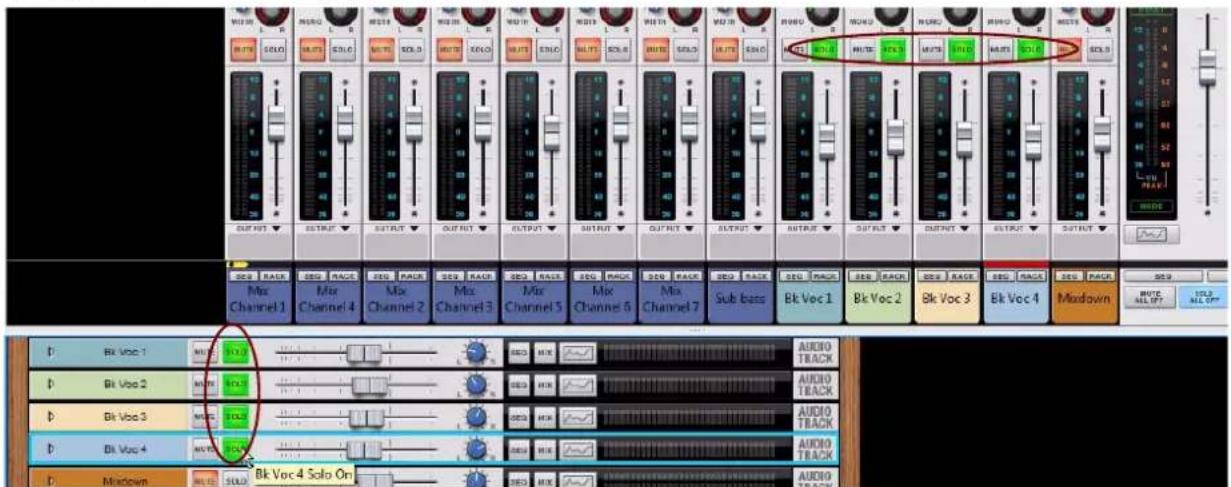Click SEQ icon on Bk Voc 1 track

(518, 353)
